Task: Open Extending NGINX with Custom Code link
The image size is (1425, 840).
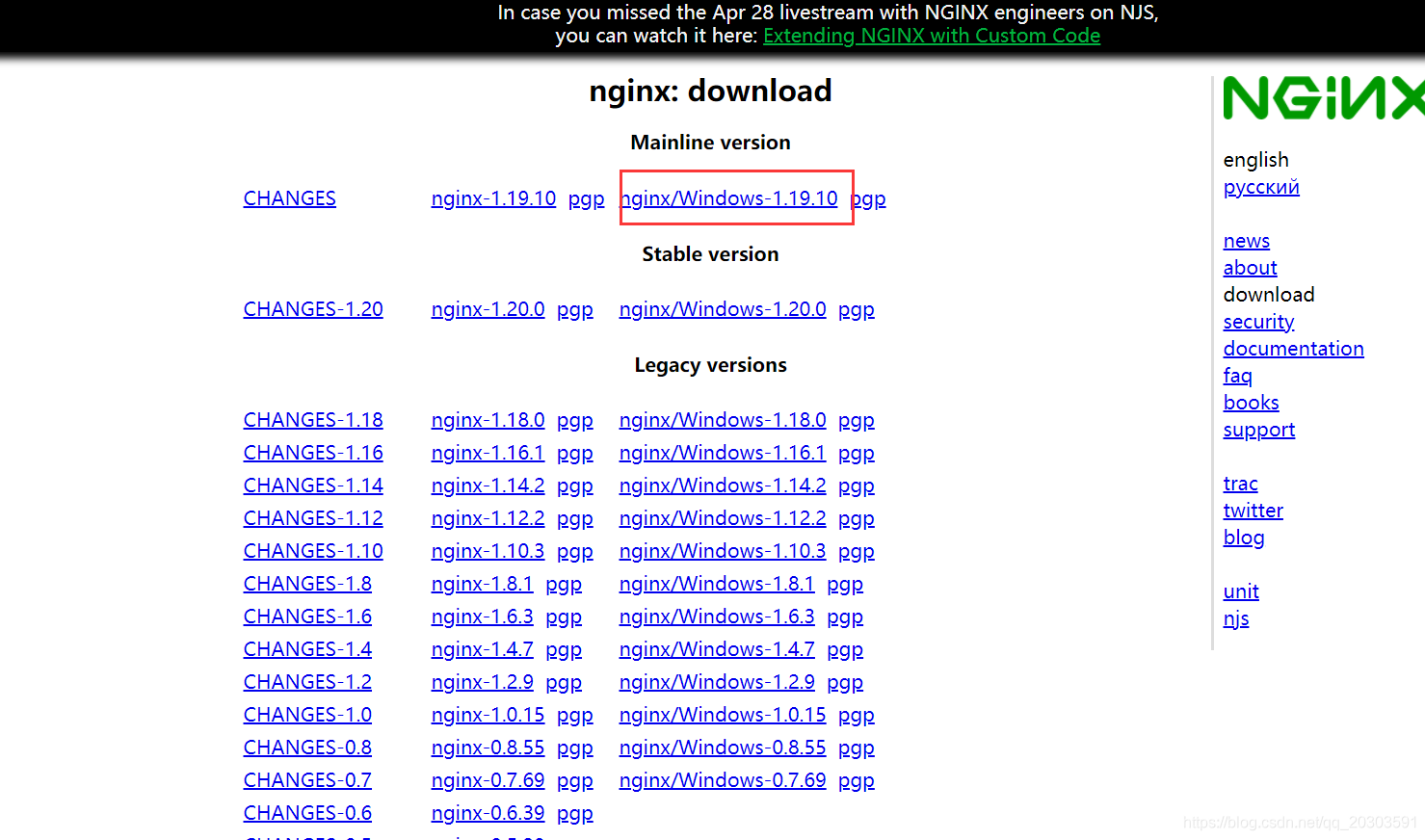Action: (x=932, y=36)
